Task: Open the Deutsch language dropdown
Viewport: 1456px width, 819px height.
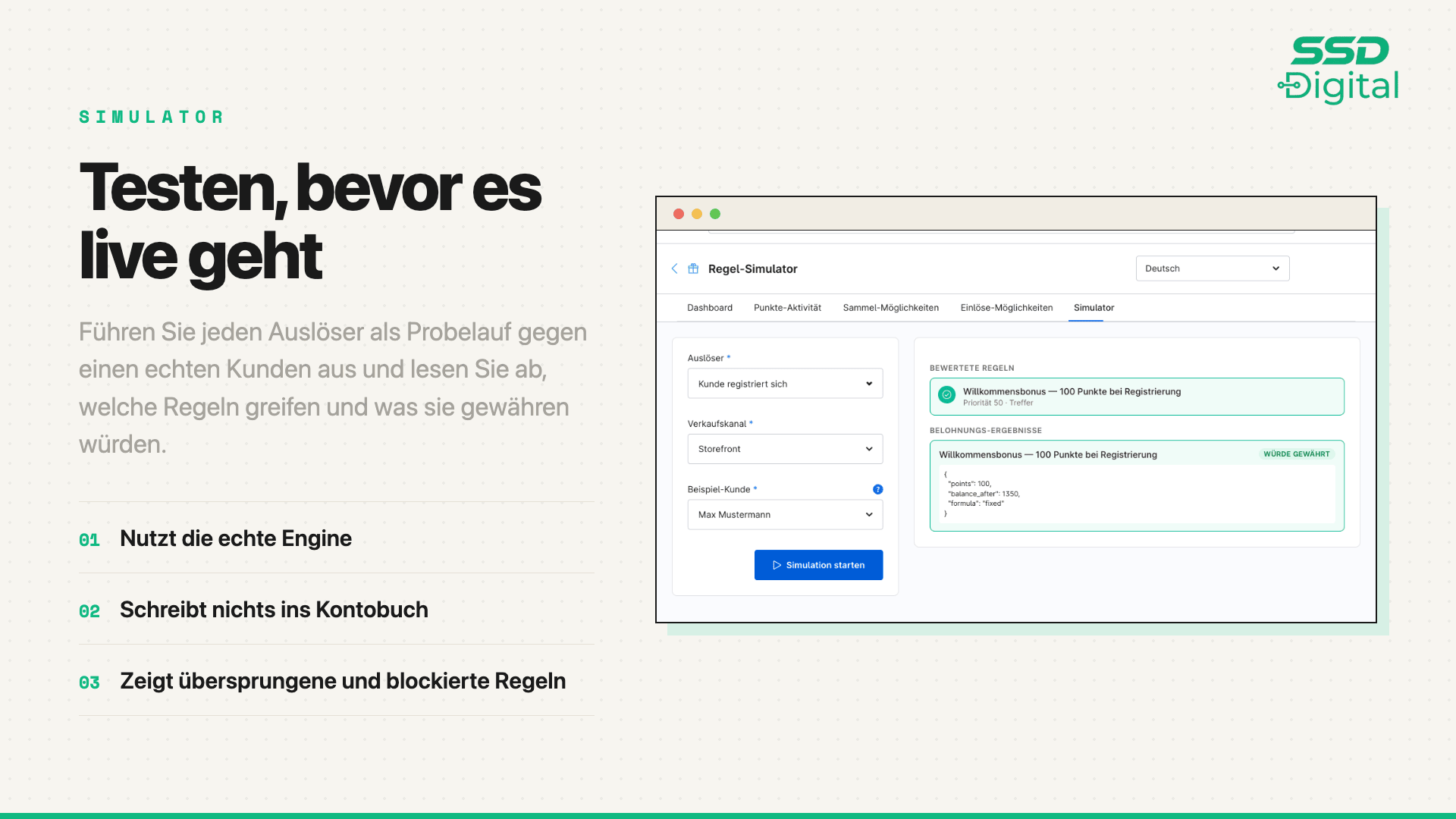Action: (x=1213, y=268)
